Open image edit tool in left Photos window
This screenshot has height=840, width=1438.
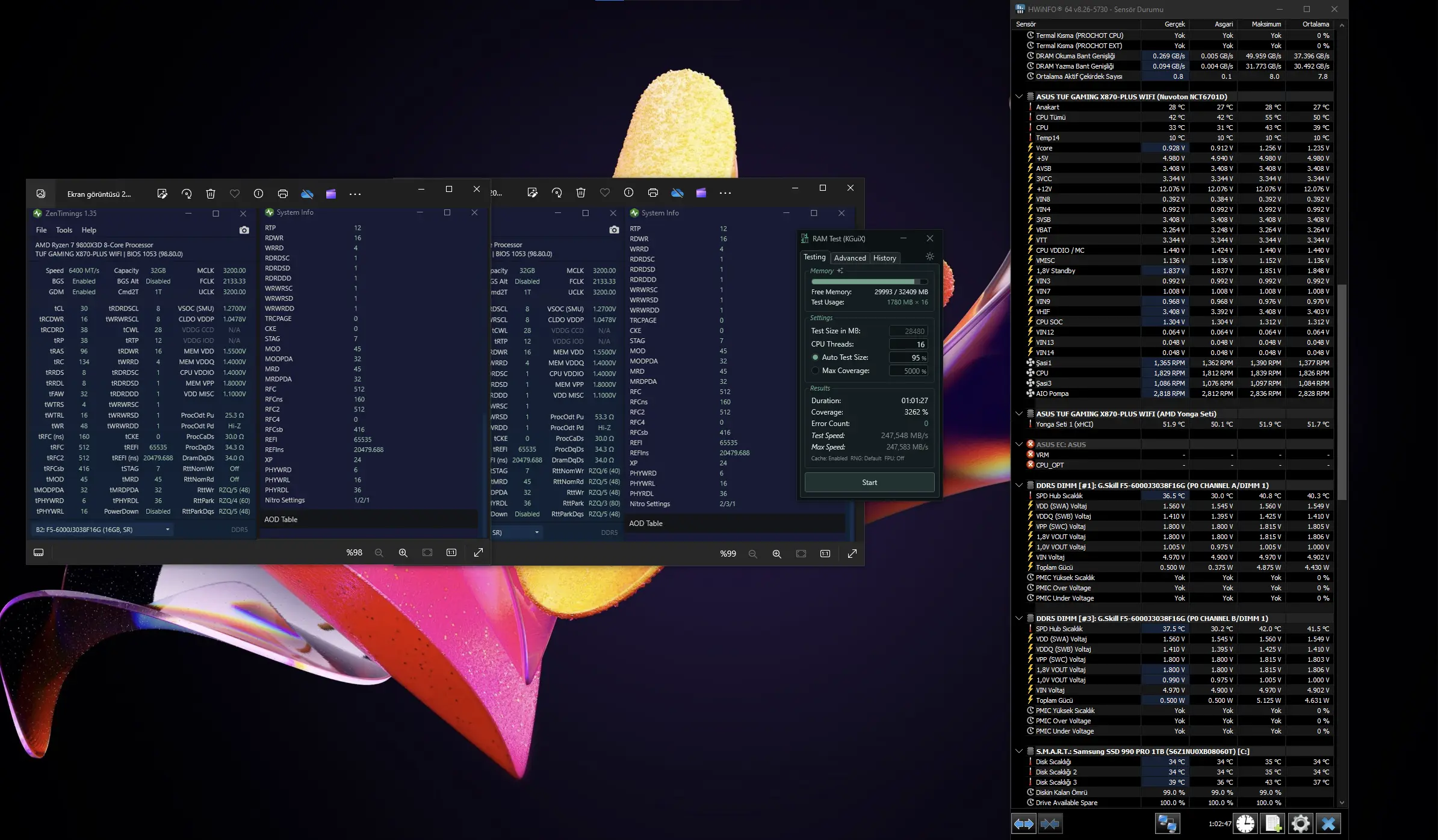pyautogui.click(x=162, y=194)
